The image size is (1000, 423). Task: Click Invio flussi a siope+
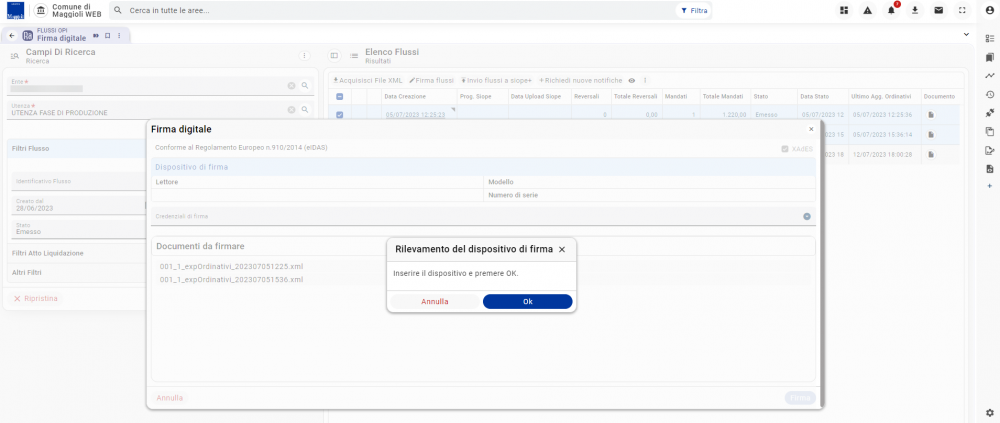tap(496, 80)
